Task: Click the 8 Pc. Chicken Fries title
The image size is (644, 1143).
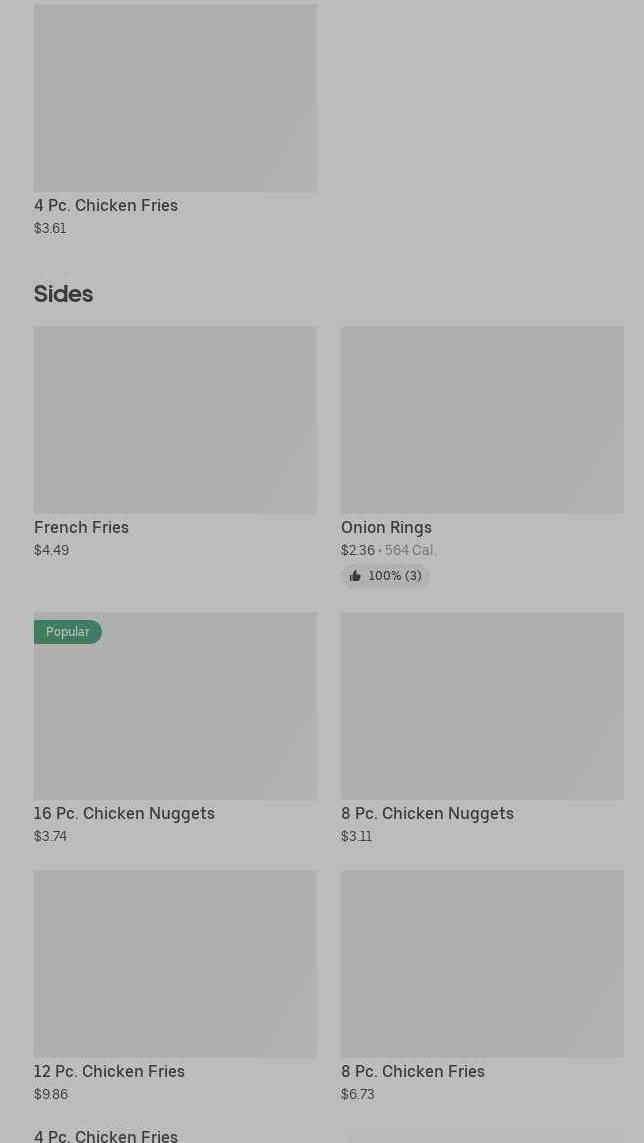Action: [412, 1071]
